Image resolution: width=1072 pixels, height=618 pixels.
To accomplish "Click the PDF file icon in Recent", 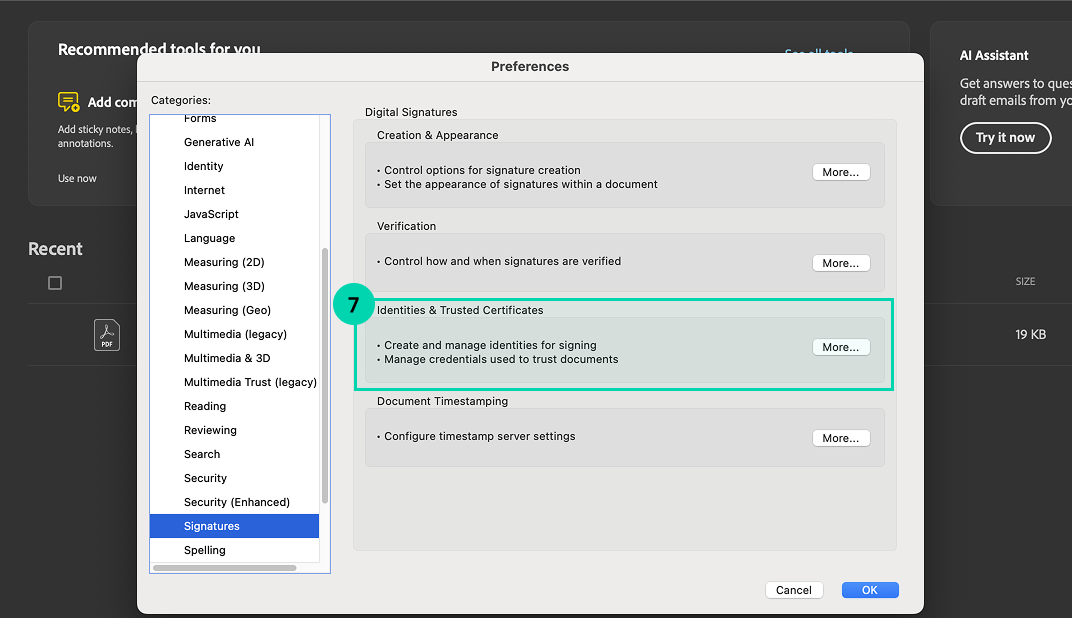I will [x=107, y=335].
